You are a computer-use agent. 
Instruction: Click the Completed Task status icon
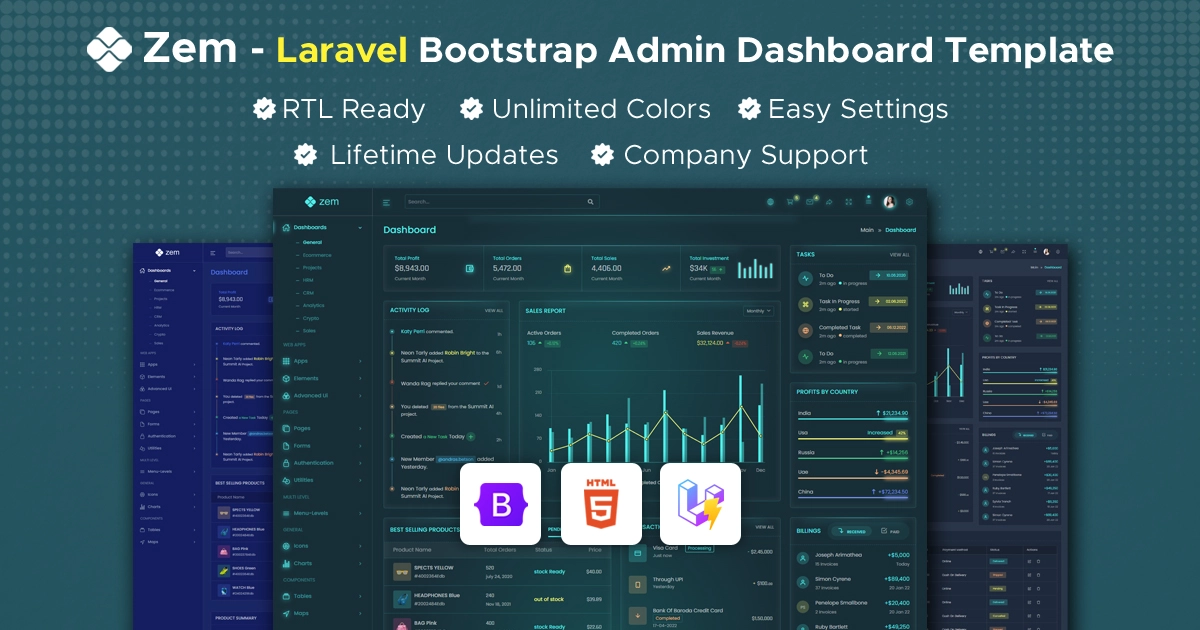click(806, 330)
